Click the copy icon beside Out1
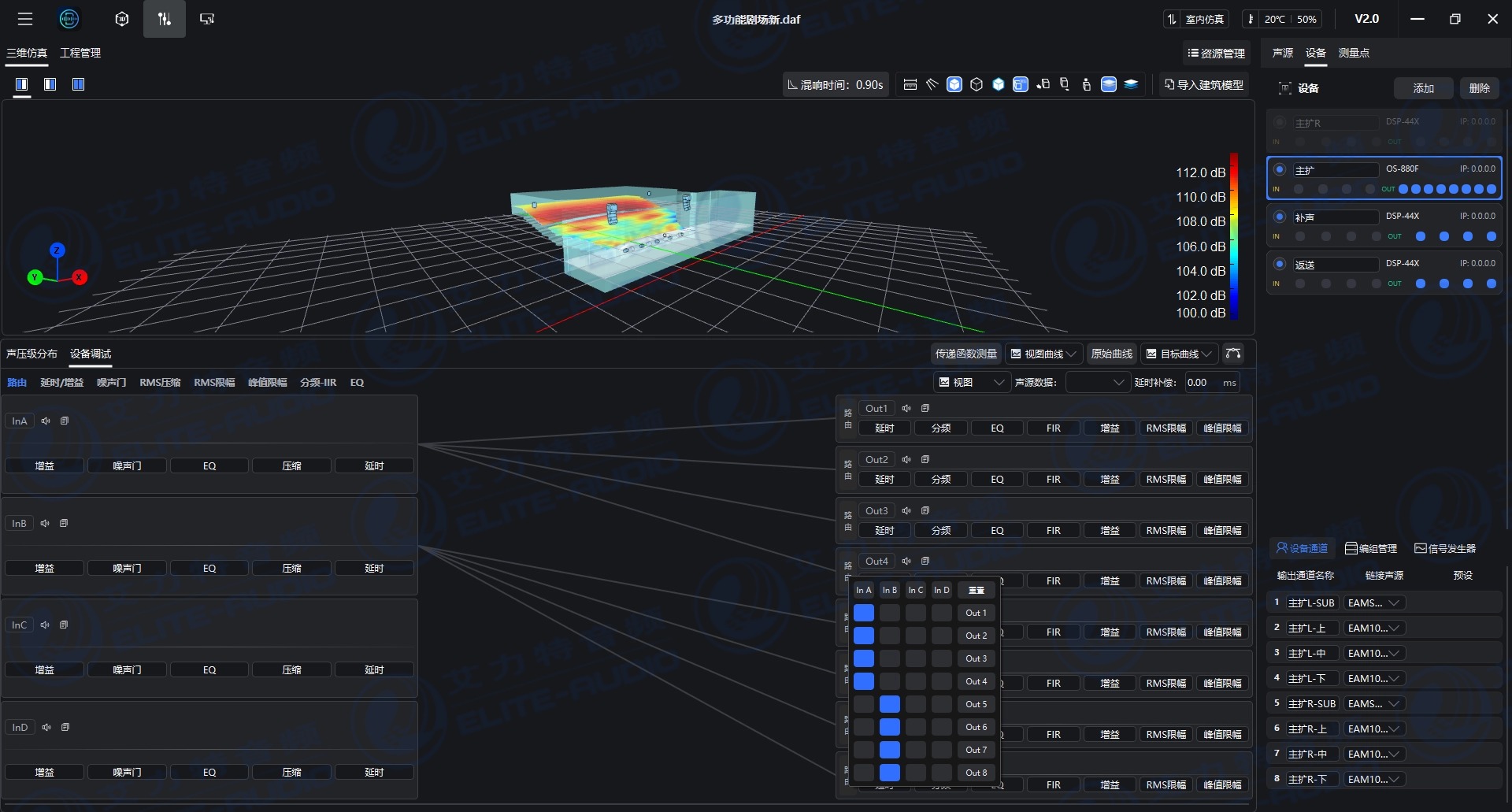 pos(925,408)
